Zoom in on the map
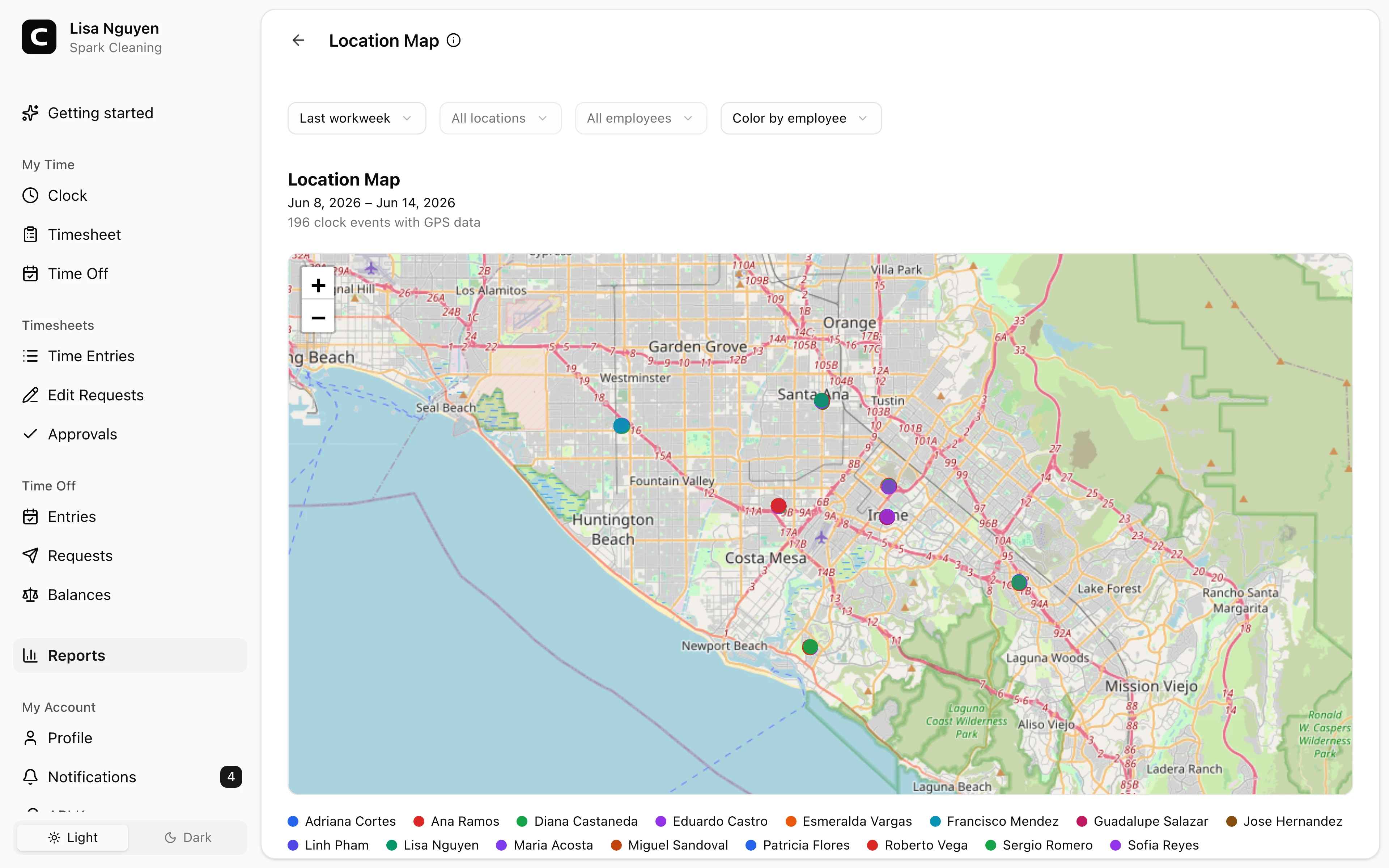Viewport: 1389px width, 868px height. [318, 285]
